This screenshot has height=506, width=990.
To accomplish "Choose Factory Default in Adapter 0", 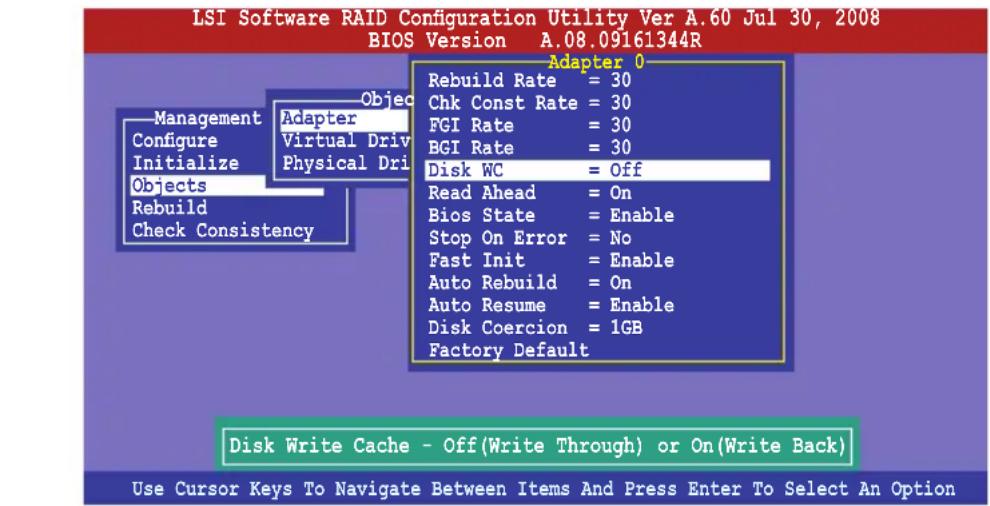I will (x=508, y=350).
